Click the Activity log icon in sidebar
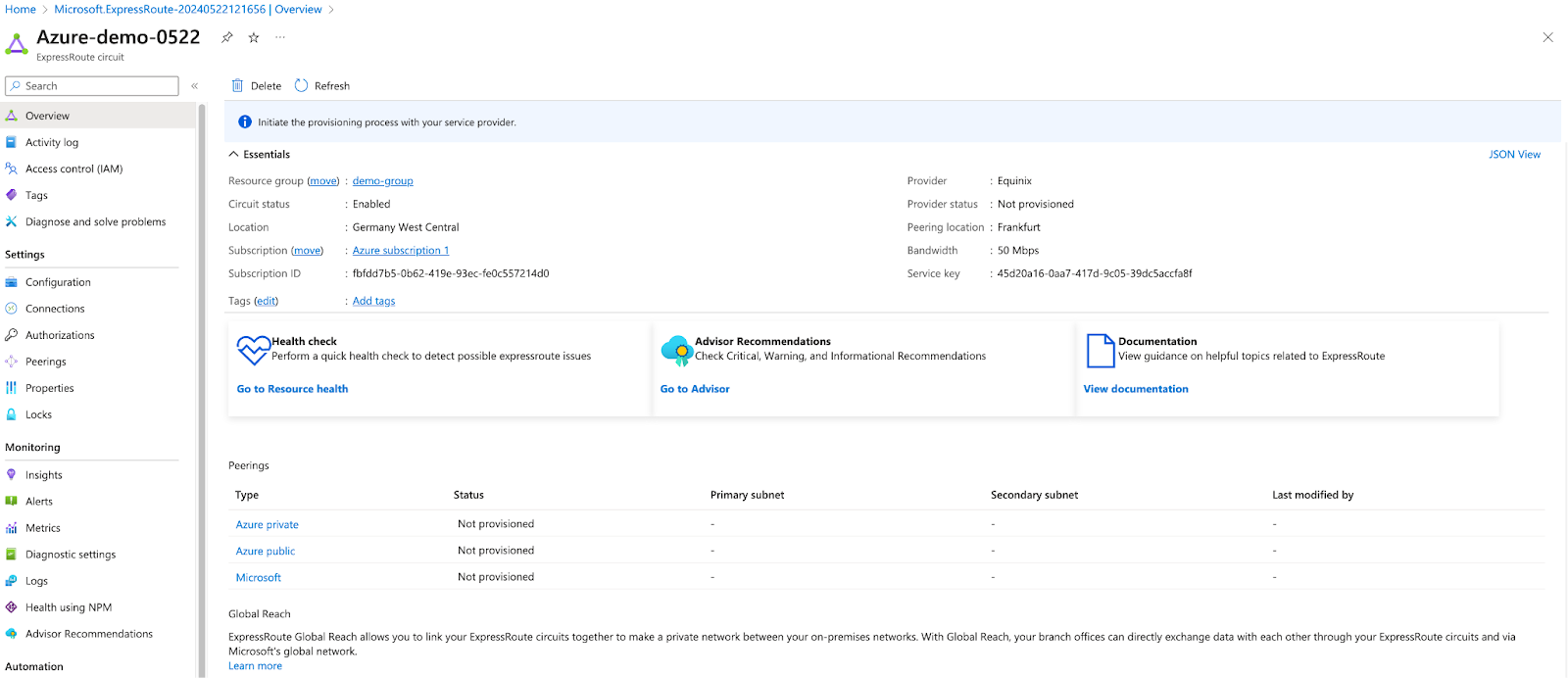 12,142
